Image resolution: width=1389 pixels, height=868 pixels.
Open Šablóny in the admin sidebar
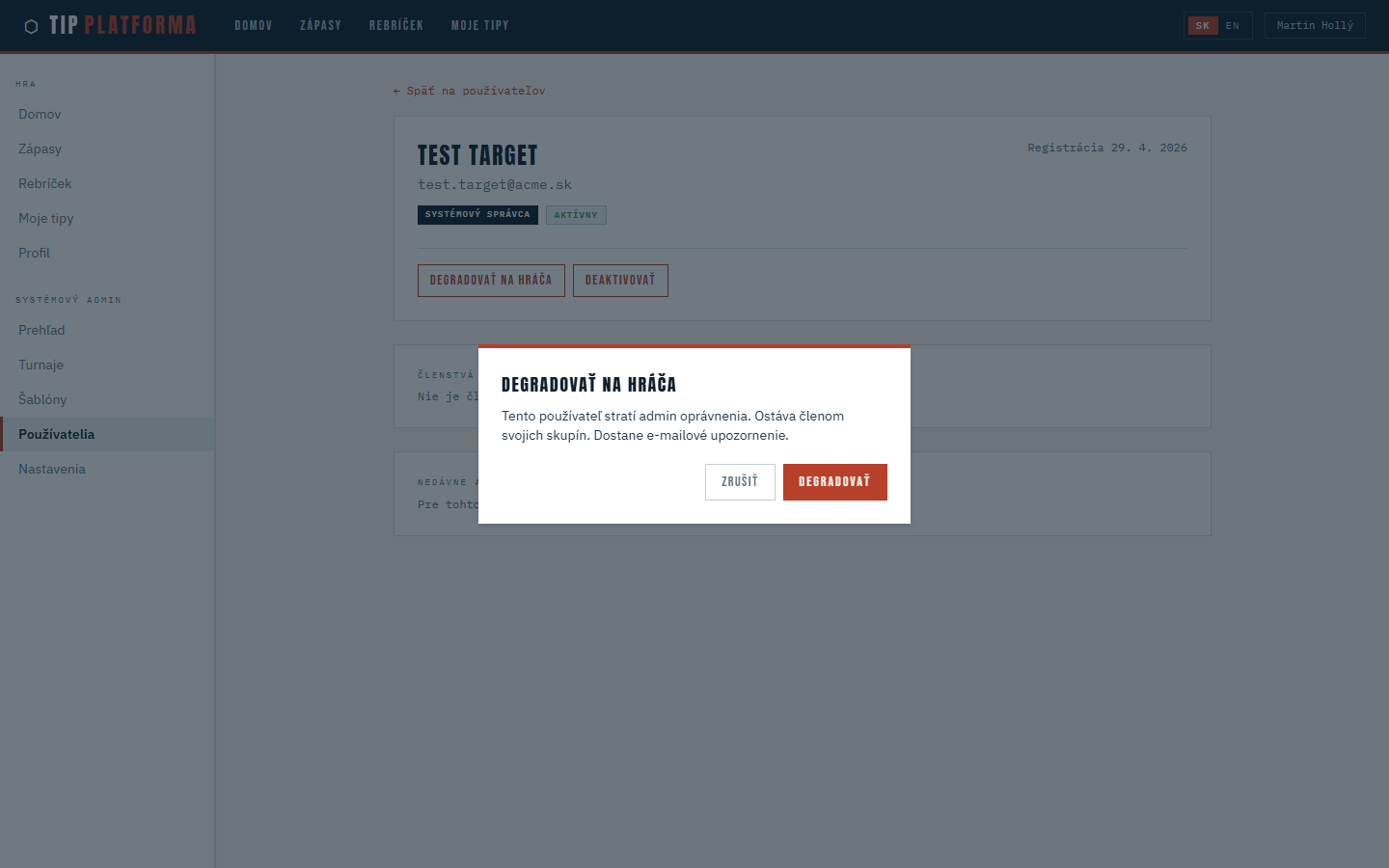[42, 399]
